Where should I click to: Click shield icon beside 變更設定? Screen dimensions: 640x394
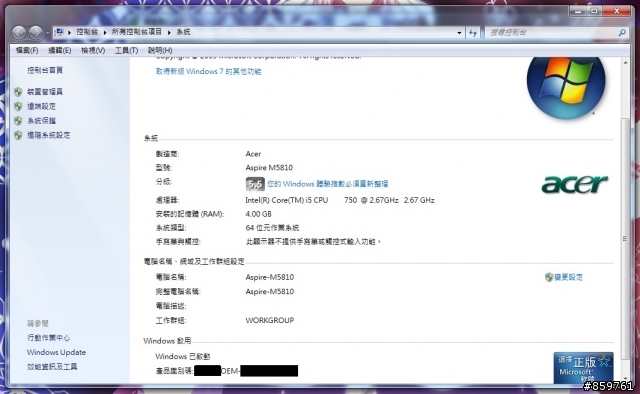click(549, 277)
